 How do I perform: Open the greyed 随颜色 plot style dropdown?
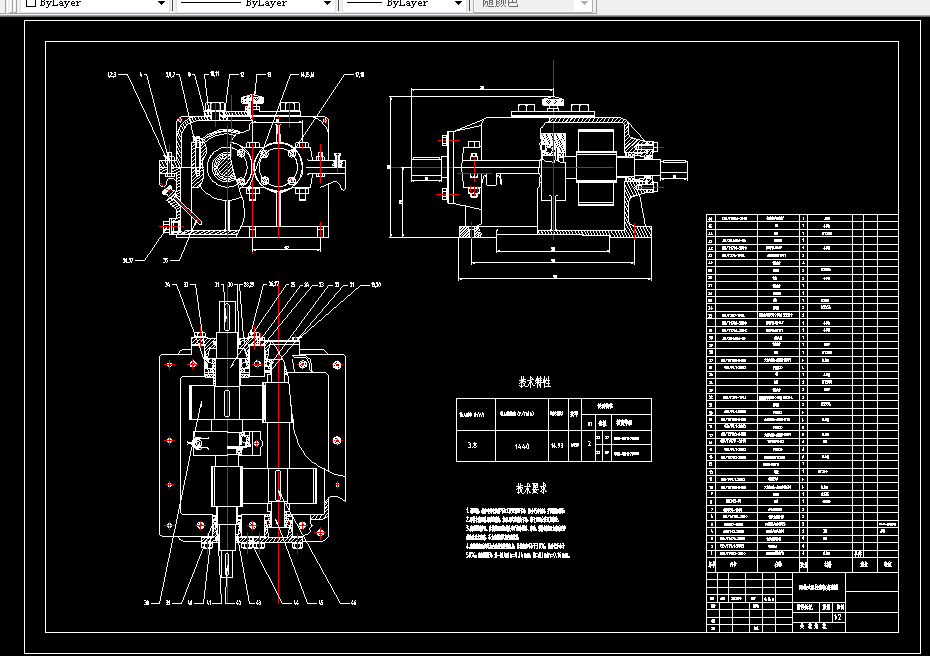tap(534, 4)
